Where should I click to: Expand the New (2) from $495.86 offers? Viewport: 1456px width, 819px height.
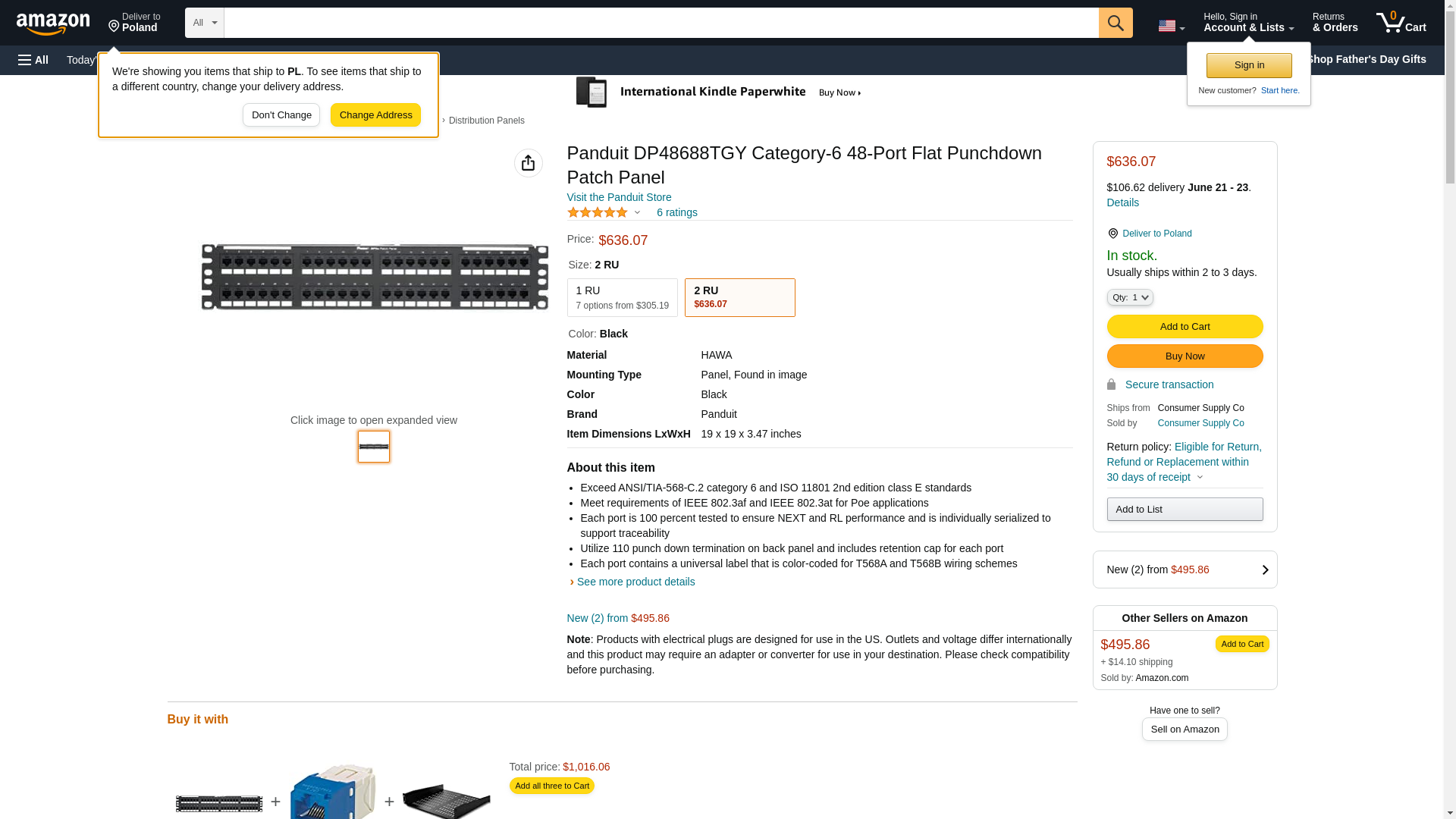tap(1184, 570)
